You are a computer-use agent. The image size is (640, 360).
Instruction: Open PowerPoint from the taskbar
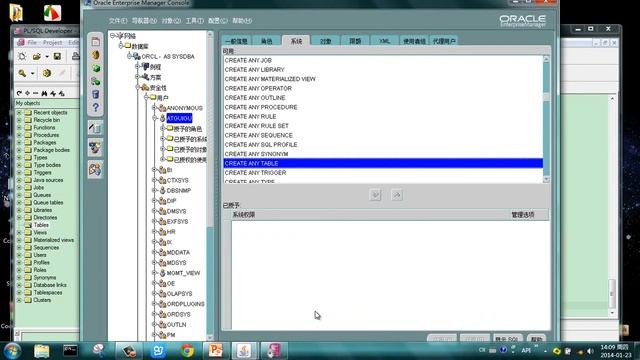click(x=216, y=351)
